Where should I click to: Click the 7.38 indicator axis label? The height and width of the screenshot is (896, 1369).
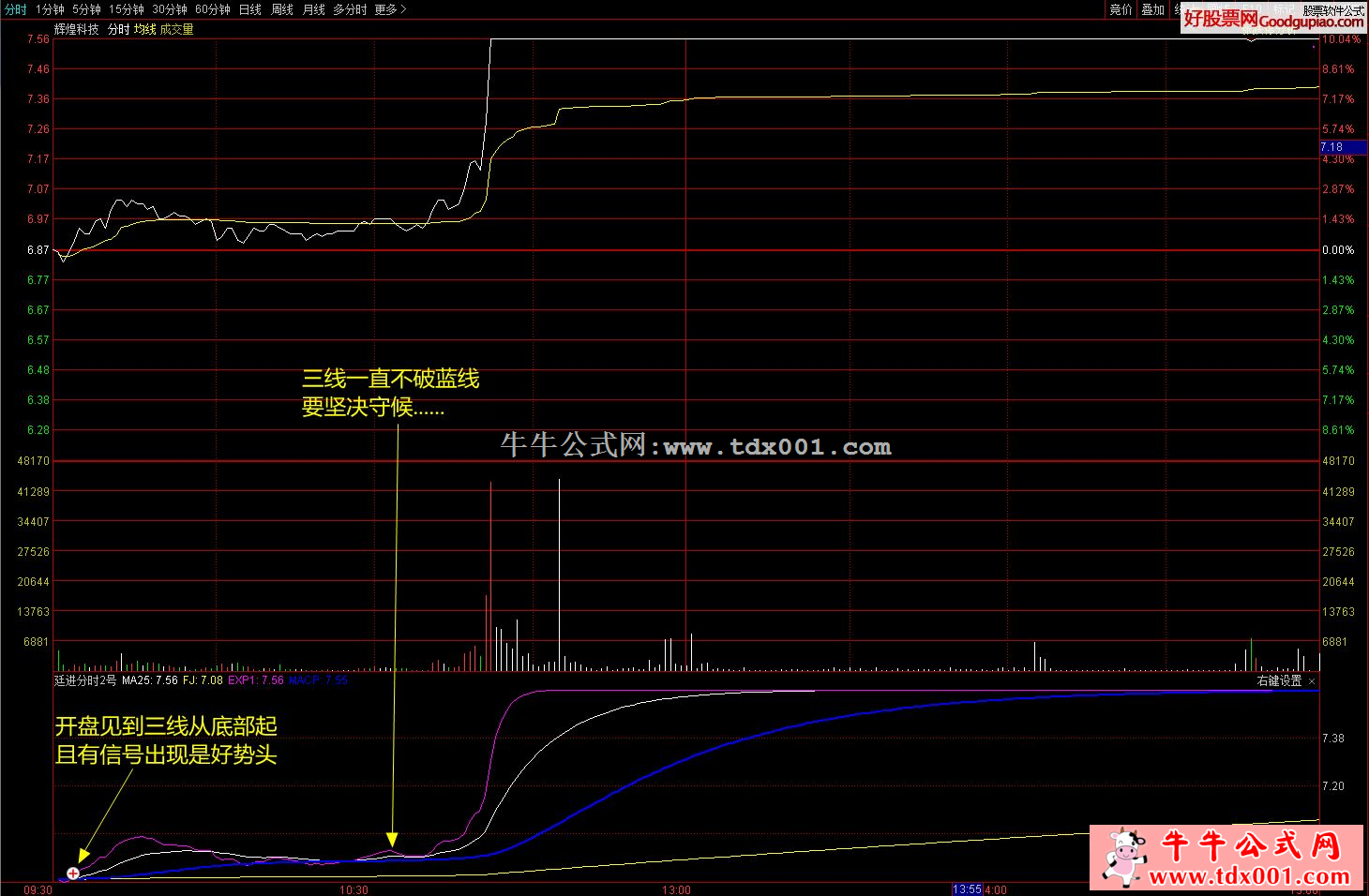(x=1333, y=739)
